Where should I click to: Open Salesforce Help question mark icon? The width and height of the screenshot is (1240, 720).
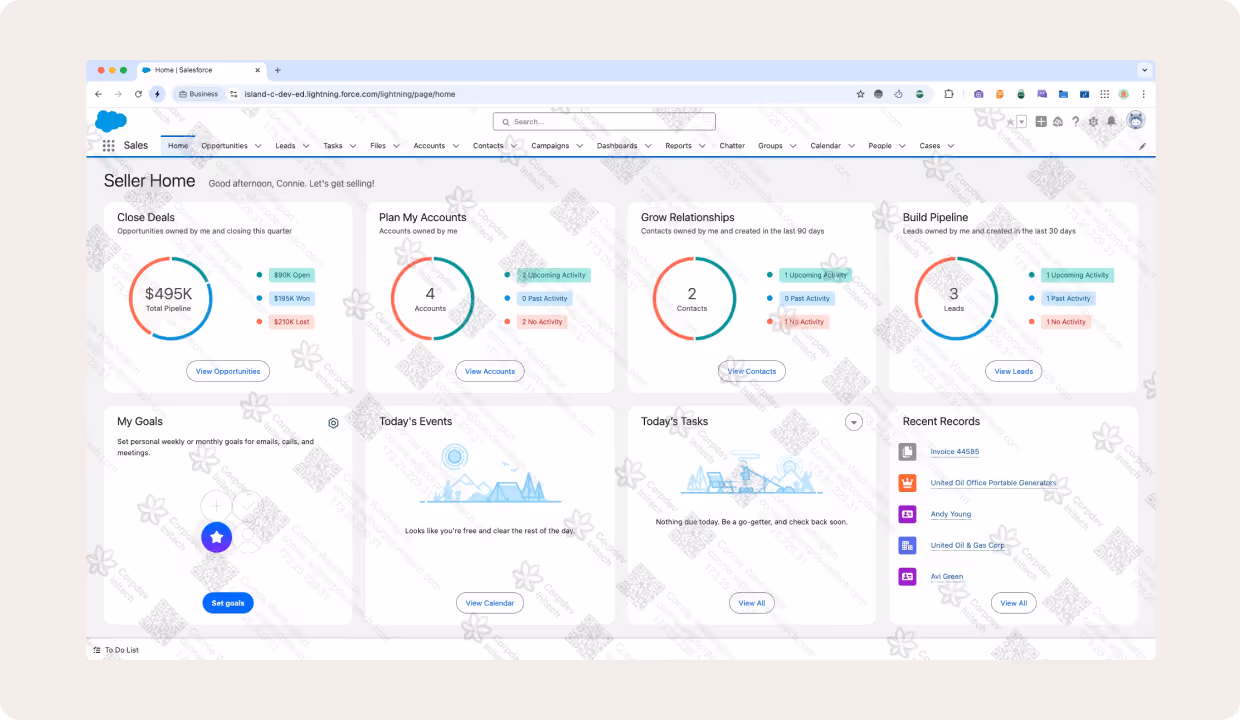pyautogui.click(x=1075, y=121)
